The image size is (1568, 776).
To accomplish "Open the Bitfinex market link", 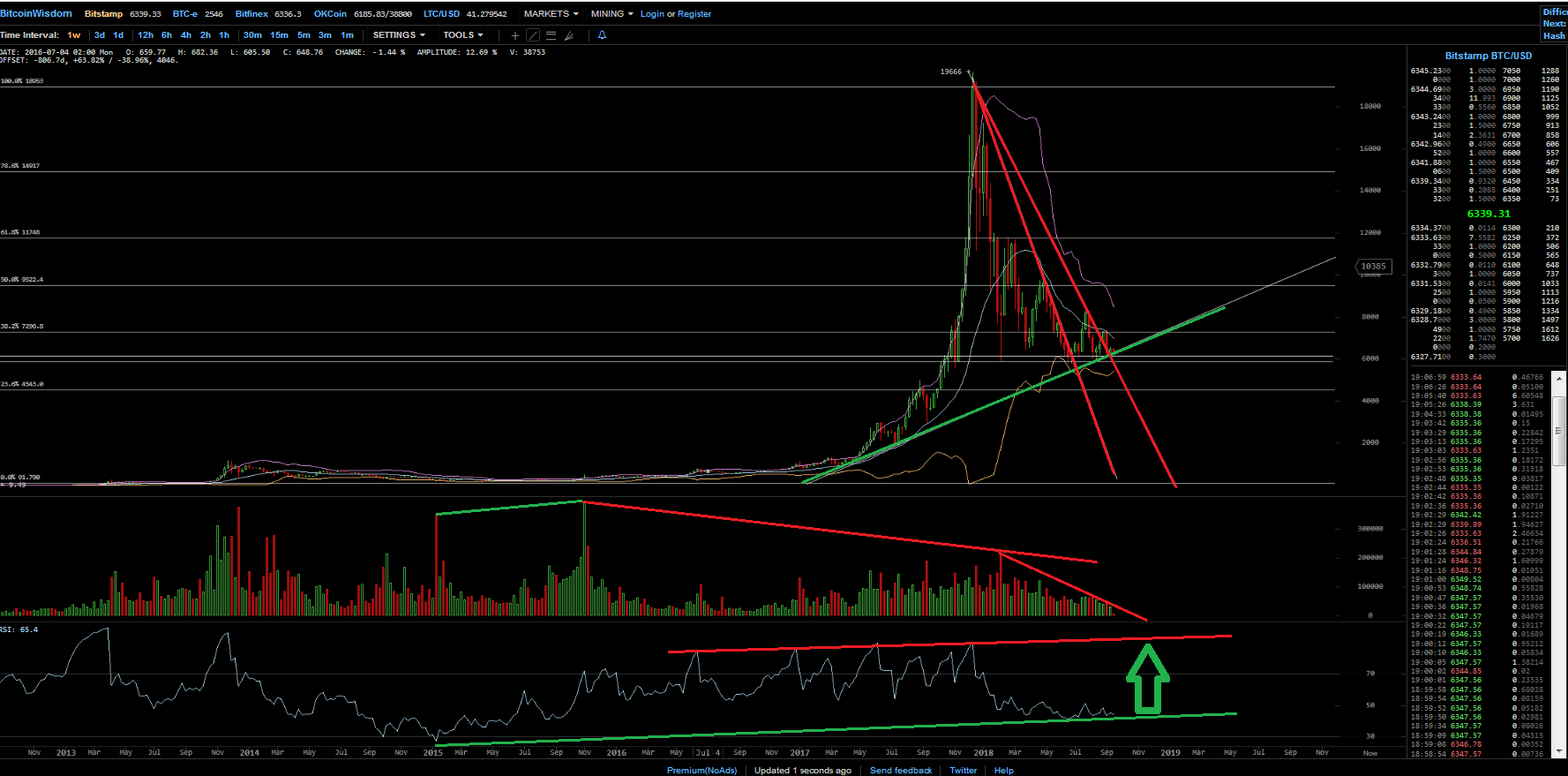I will click(251, 14).
